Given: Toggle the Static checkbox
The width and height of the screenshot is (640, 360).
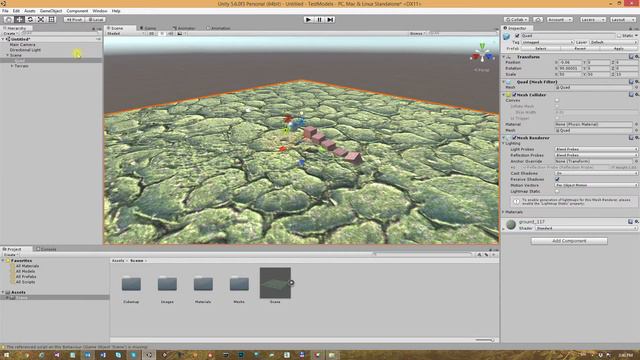Looking at the screenshot, I should [619, 36].
